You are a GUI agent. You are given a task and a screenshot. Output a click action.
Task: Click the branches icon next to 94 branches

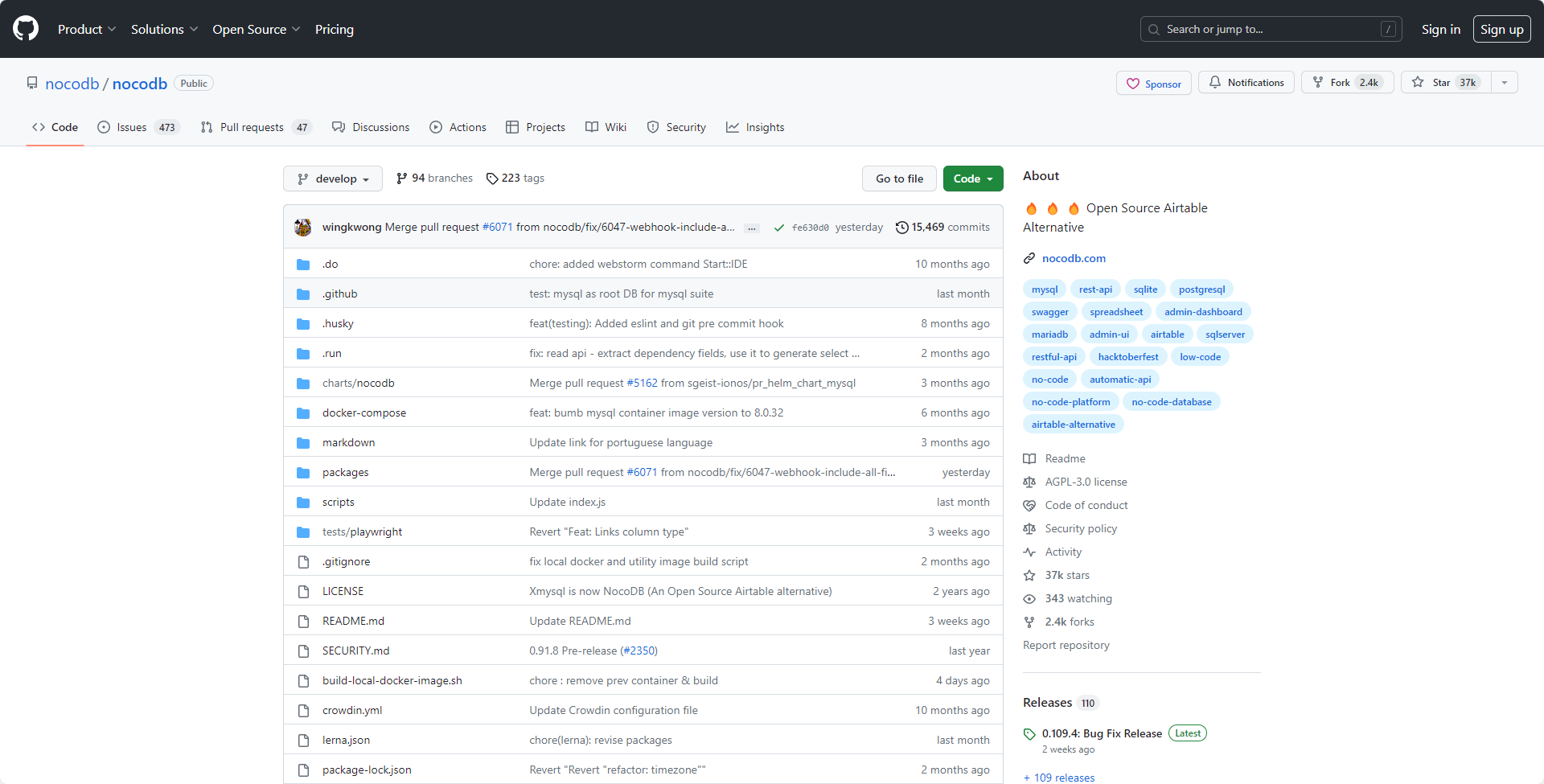coord(402,179)
